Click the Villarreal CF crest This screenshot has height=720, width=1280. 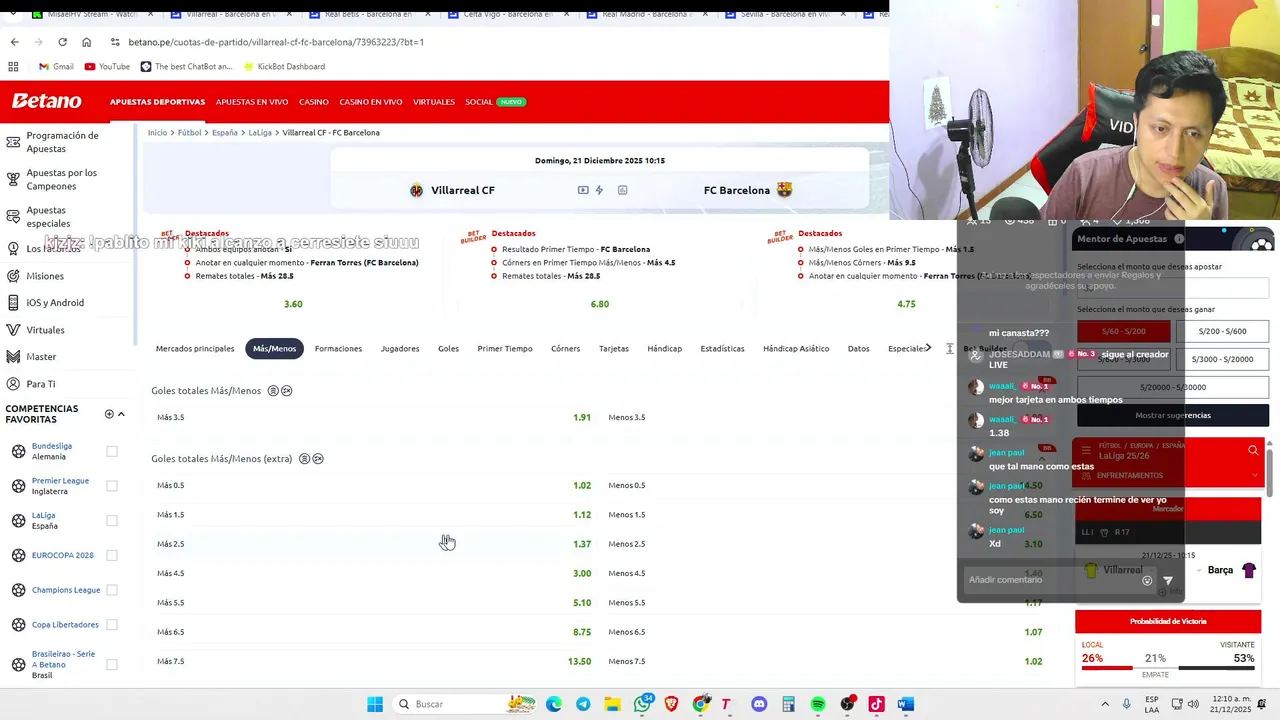point(417,190)
